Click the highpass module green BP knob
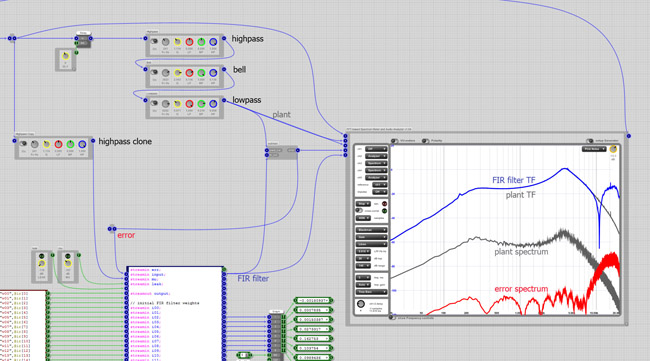Viewport: 650px width, 361px height. (201, 42)
